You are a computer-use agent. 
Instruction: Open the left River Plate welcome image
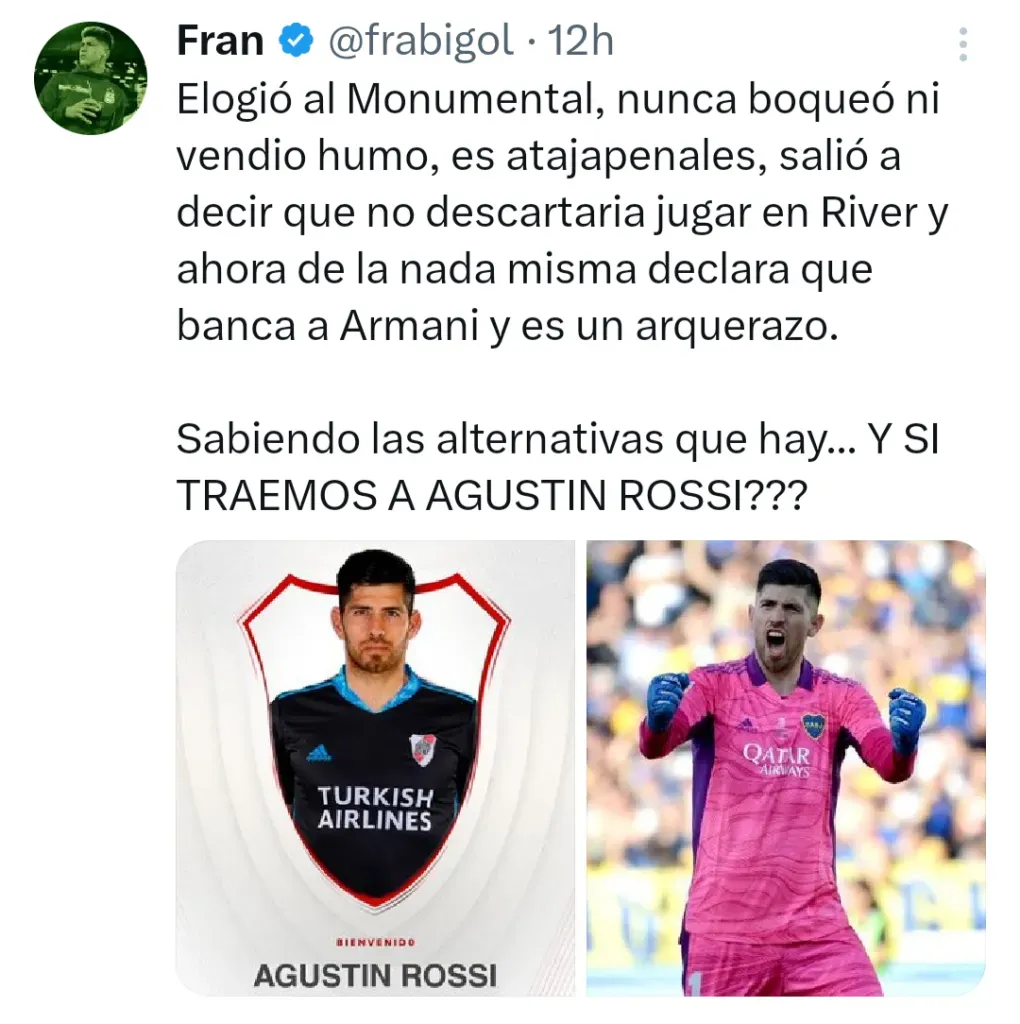pyautogui.click(x=375, y=768)
